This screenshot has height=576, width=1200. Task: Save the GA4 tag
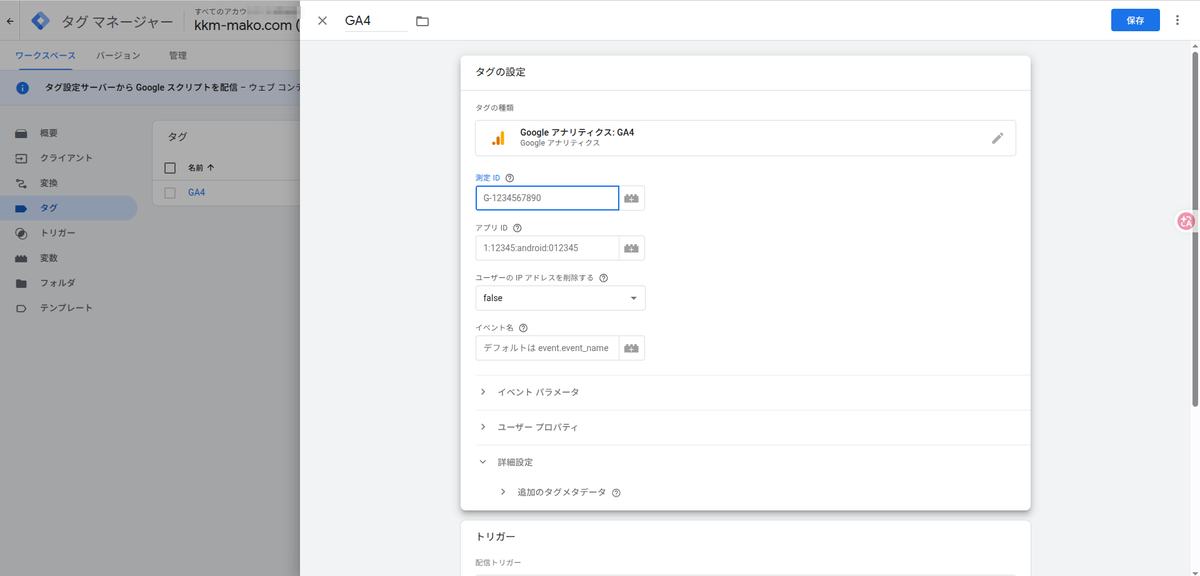click(x=1135, y=20)
